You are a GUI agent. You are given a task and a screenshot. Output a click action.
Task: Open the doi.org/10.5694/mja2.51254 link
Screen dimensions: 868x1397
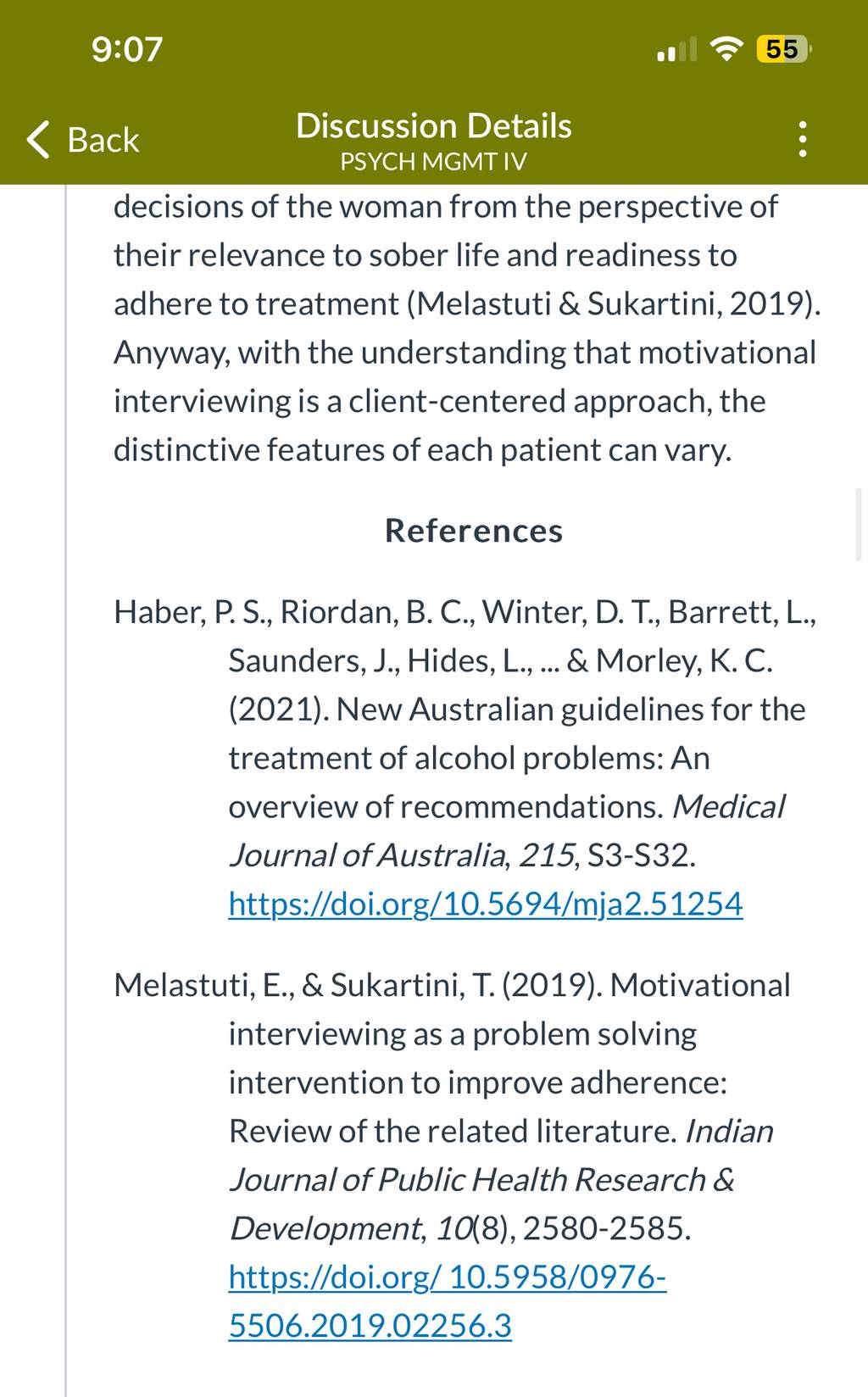[x=486, y=904]
